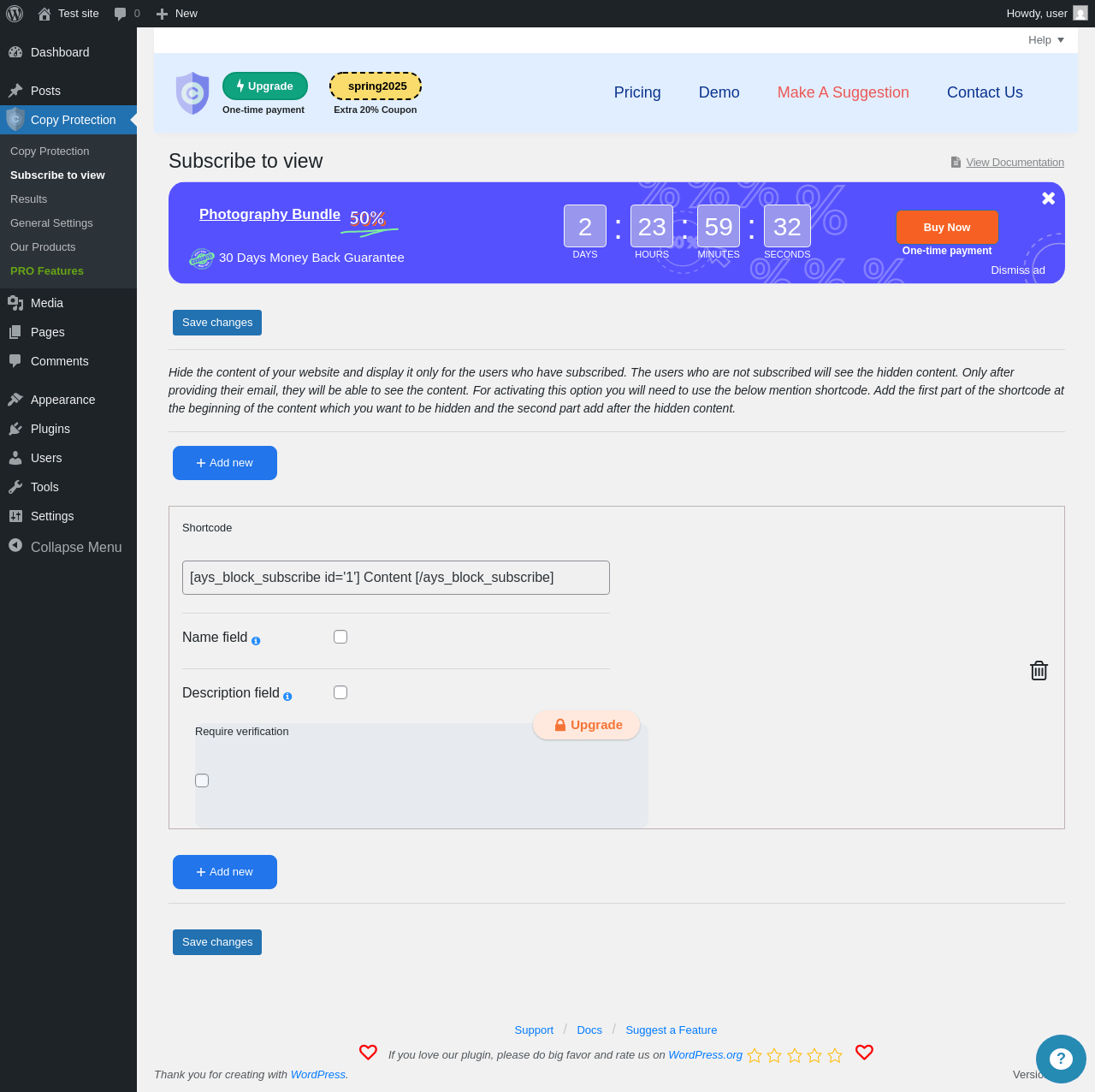
Task: Click the top Save changes button
Action: pyautogui.click(x=217, y=323)
